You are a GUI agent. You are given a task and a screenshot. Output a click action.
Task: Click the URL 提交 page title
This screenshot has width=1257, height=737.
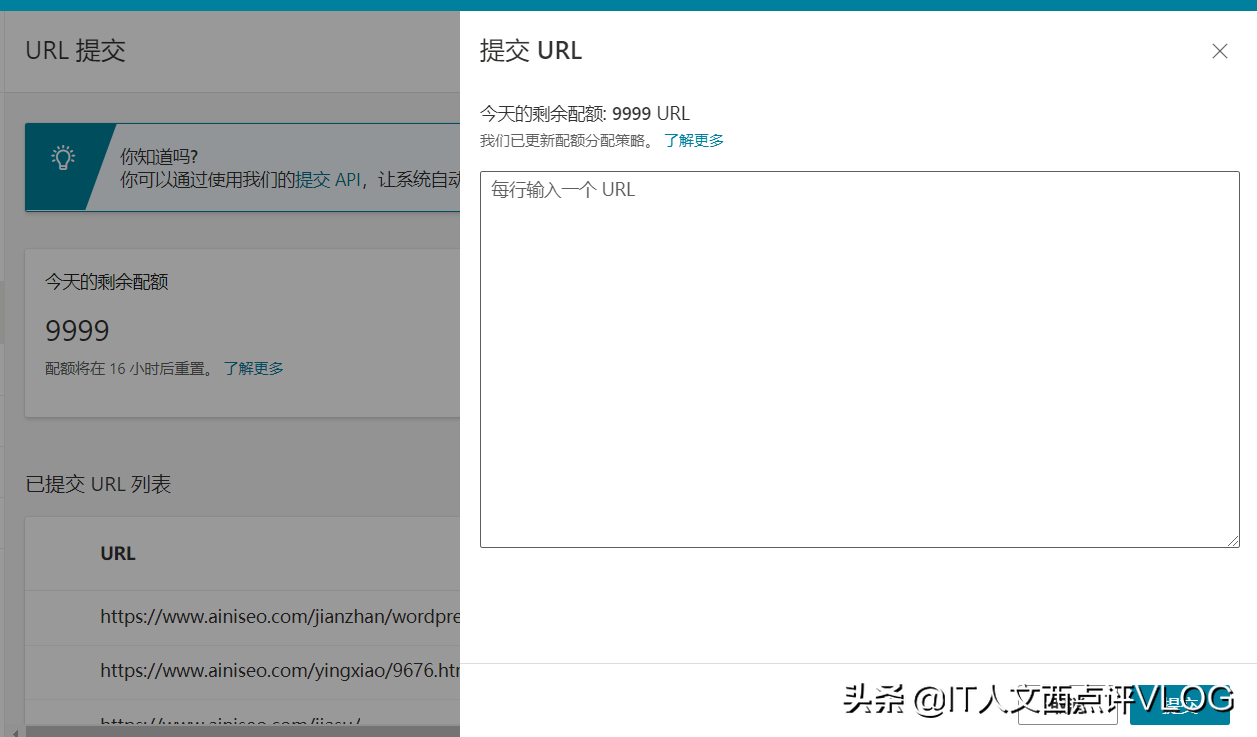tap(76, 50)
